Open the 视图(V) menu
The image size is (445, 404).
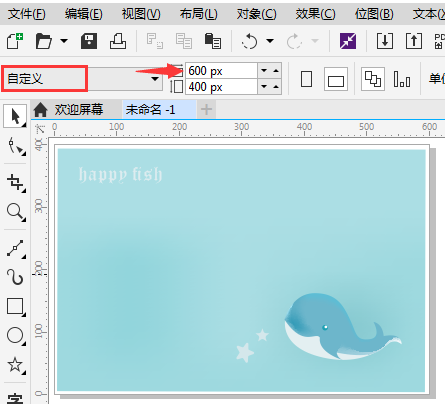(141, 14)
